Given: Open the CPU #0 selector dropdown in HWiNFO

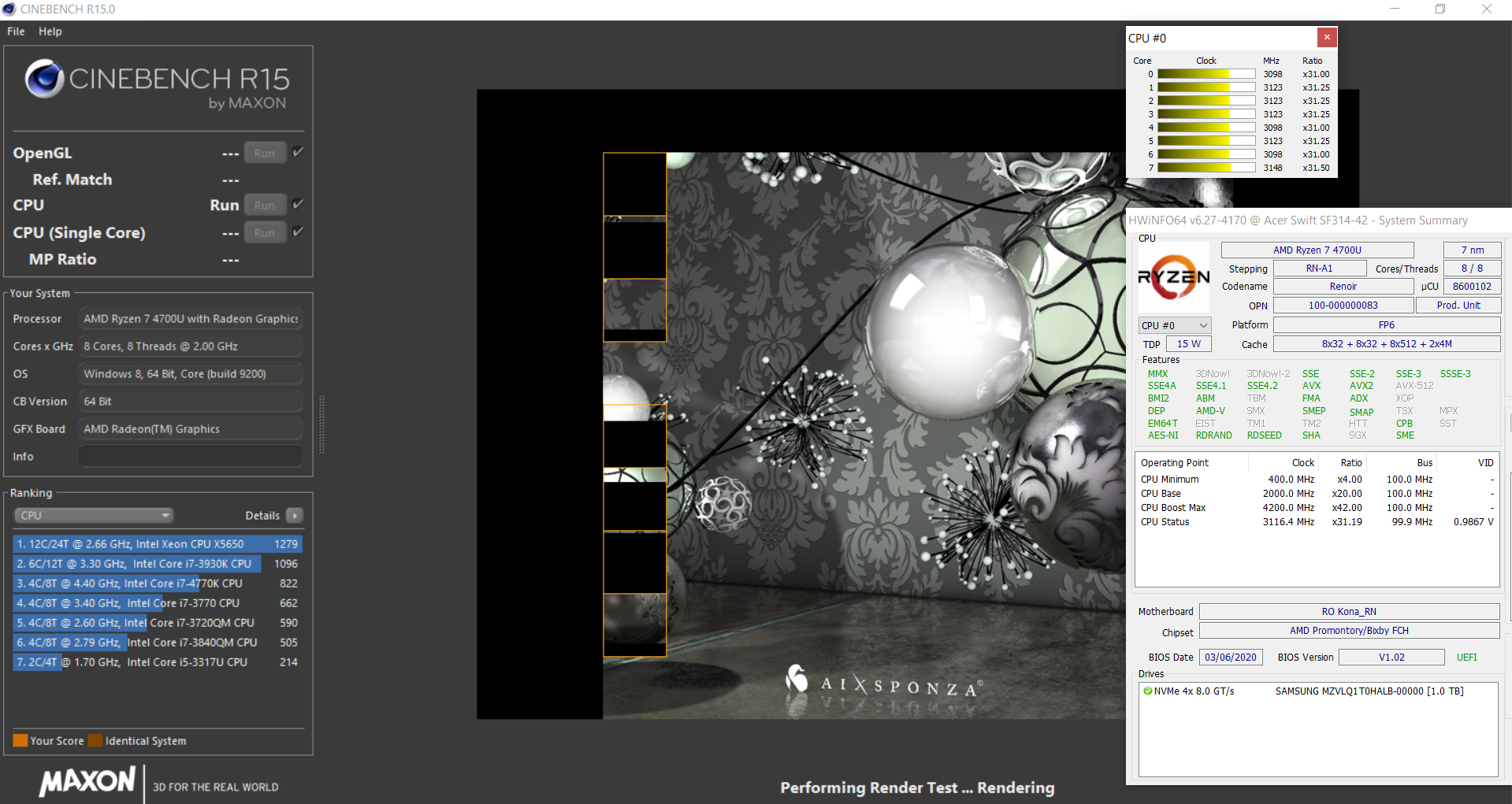Looking at the screenshot, I should [x=1175, y=325].
